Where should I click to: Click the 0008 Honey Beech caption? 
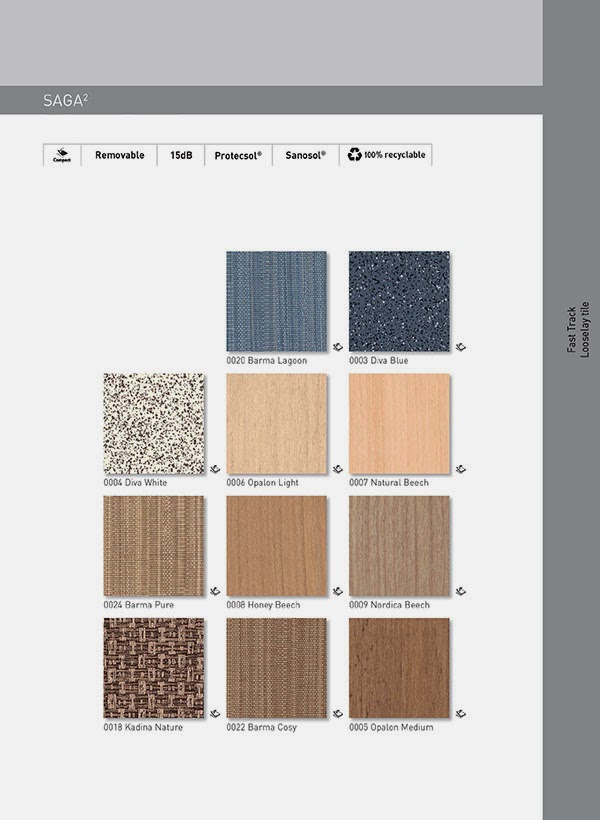tap(263, 605)
